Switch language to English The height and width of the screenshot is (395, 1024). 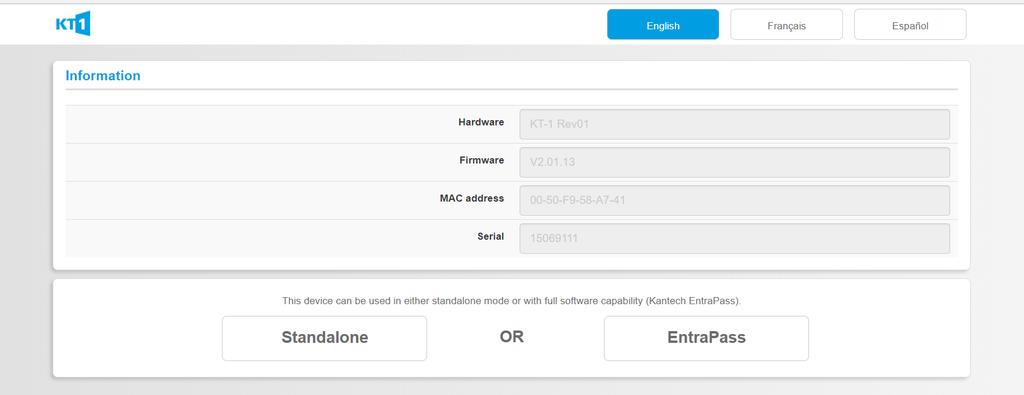663,25
